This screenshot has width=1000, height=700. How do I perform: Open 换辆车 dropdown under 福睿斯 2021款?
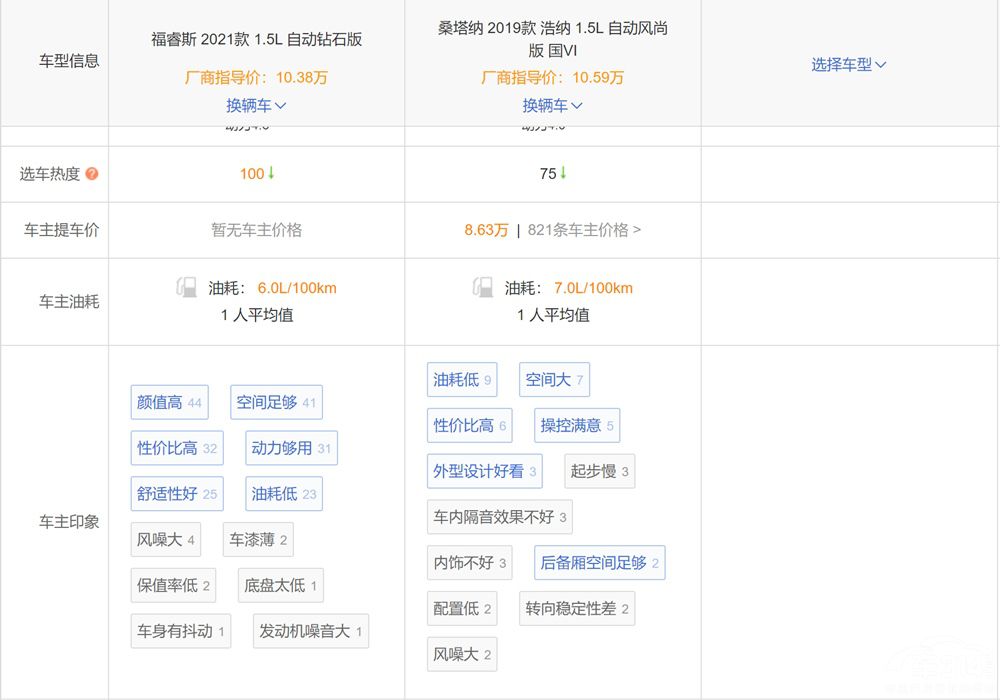click(x=256, y=105)
